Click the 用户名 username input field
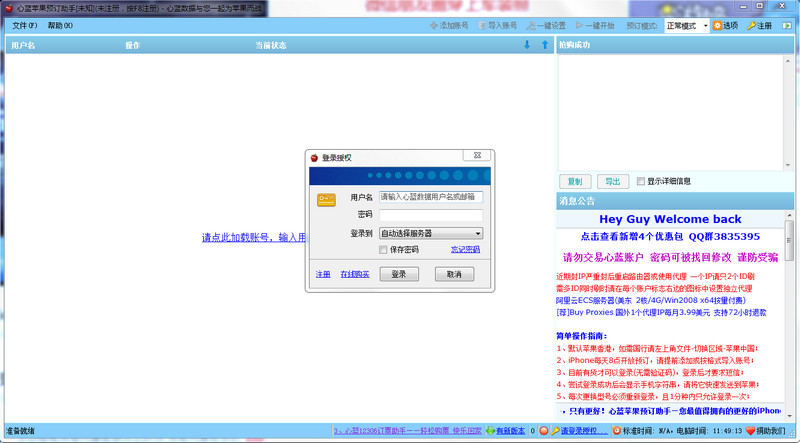 (430, 197)
